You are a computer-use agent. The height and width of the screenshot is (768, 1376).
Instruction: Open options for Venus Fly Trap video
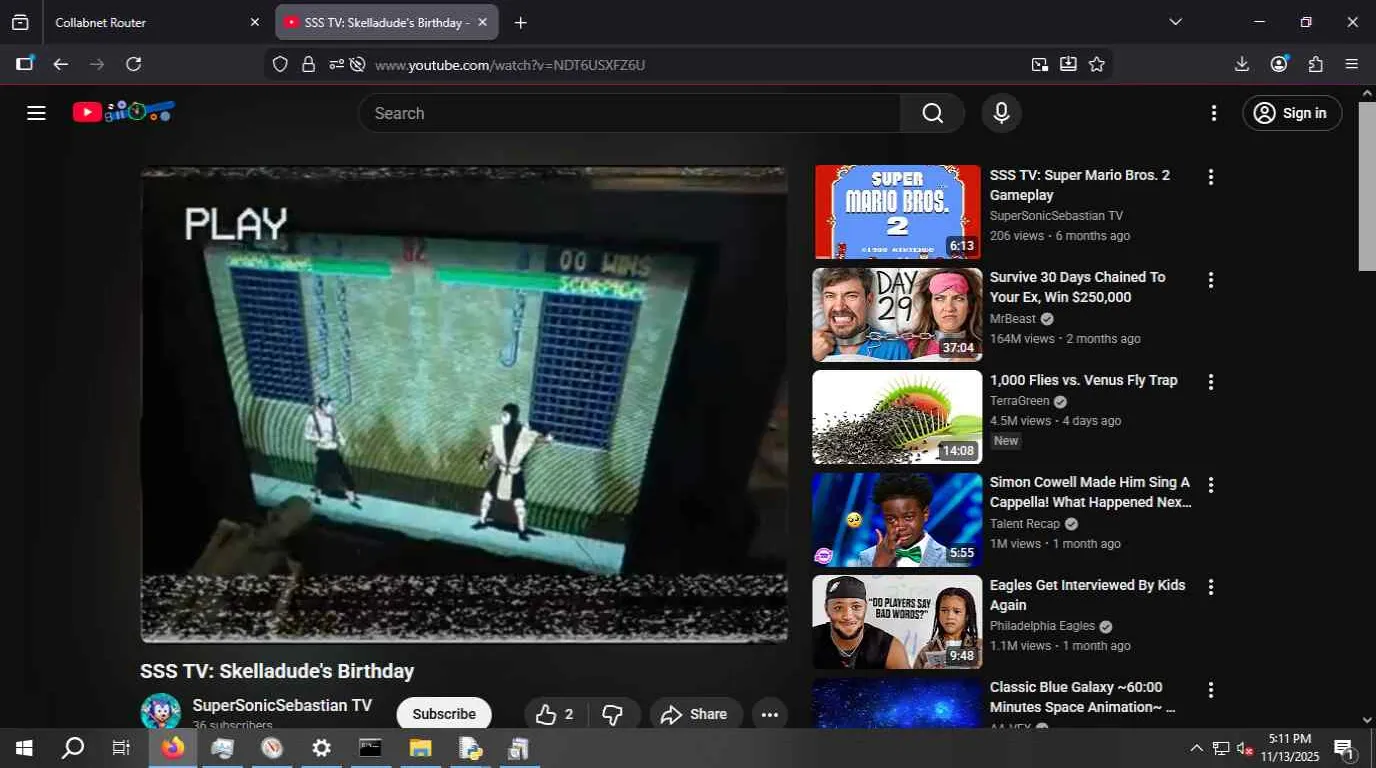pyautogui.click(x=1211, y=382)
